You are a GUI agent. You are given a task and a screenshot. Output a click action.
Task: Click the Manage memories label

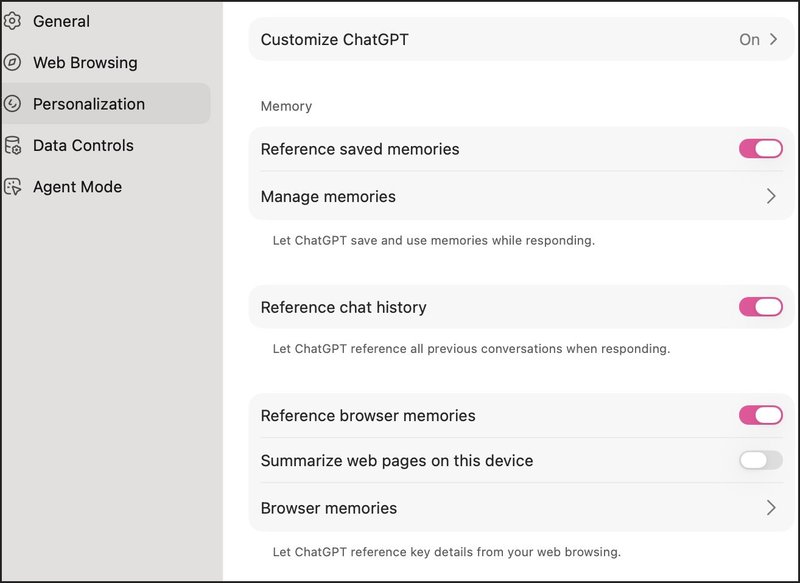(328, 197)
